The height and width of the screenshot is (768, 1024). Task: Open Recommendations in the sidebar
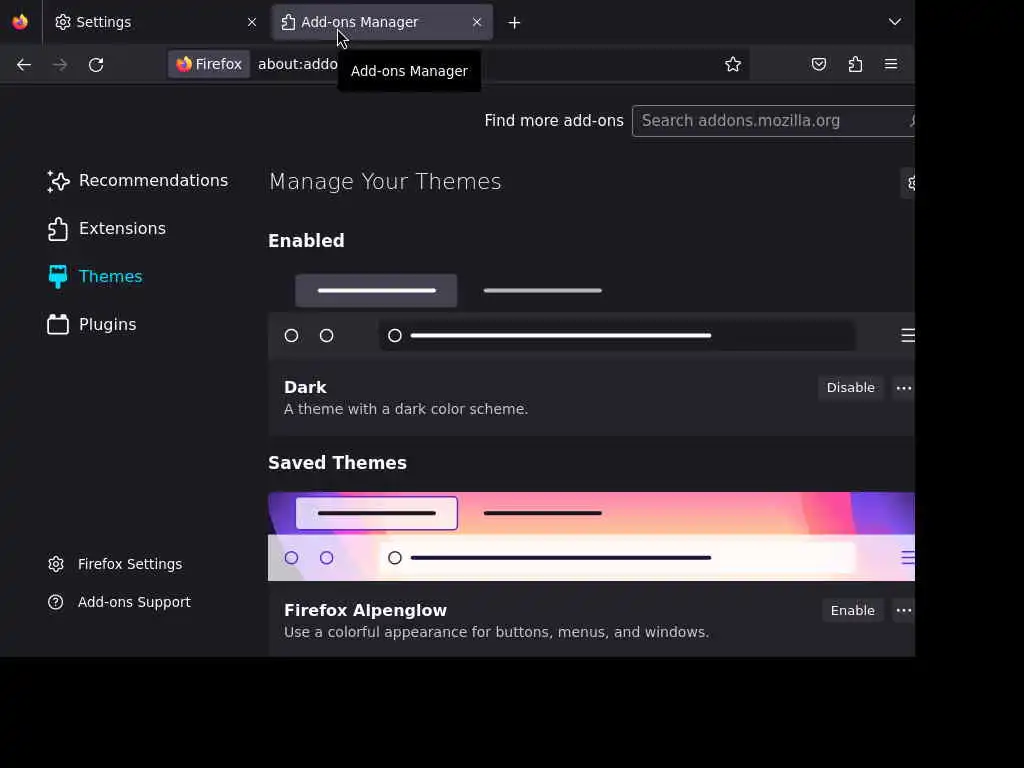pyautogui.click(x=138, y=181)
